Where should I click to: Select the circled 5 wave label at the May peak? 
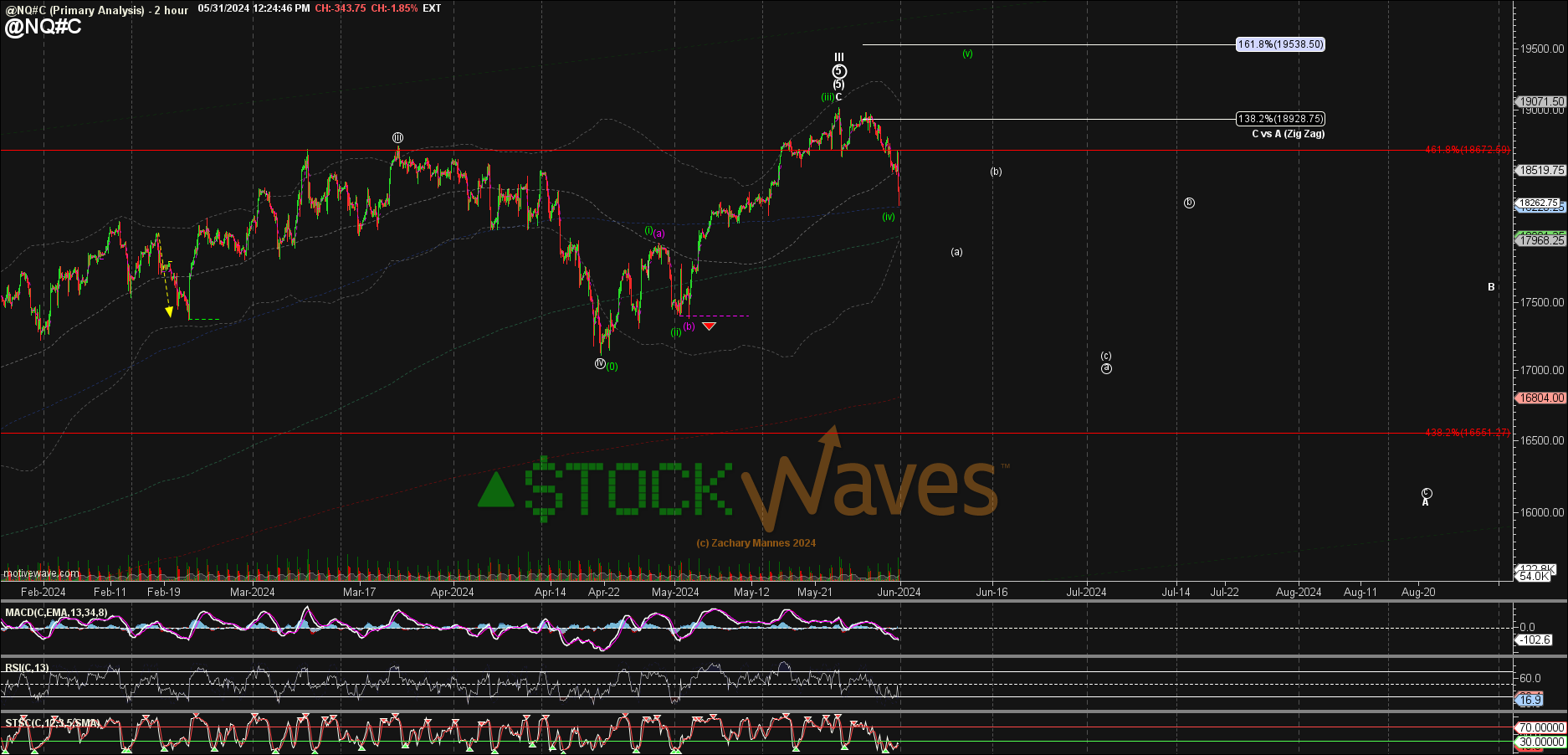click(839, 71)
